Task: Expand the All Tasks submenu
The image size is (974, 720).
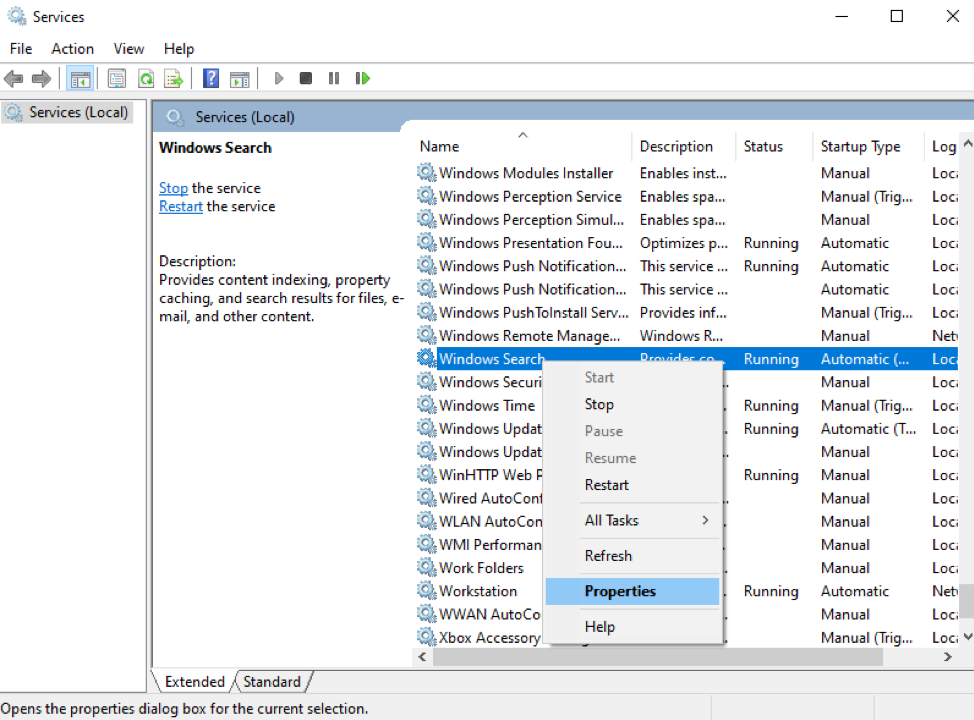Action: point(632,521)
